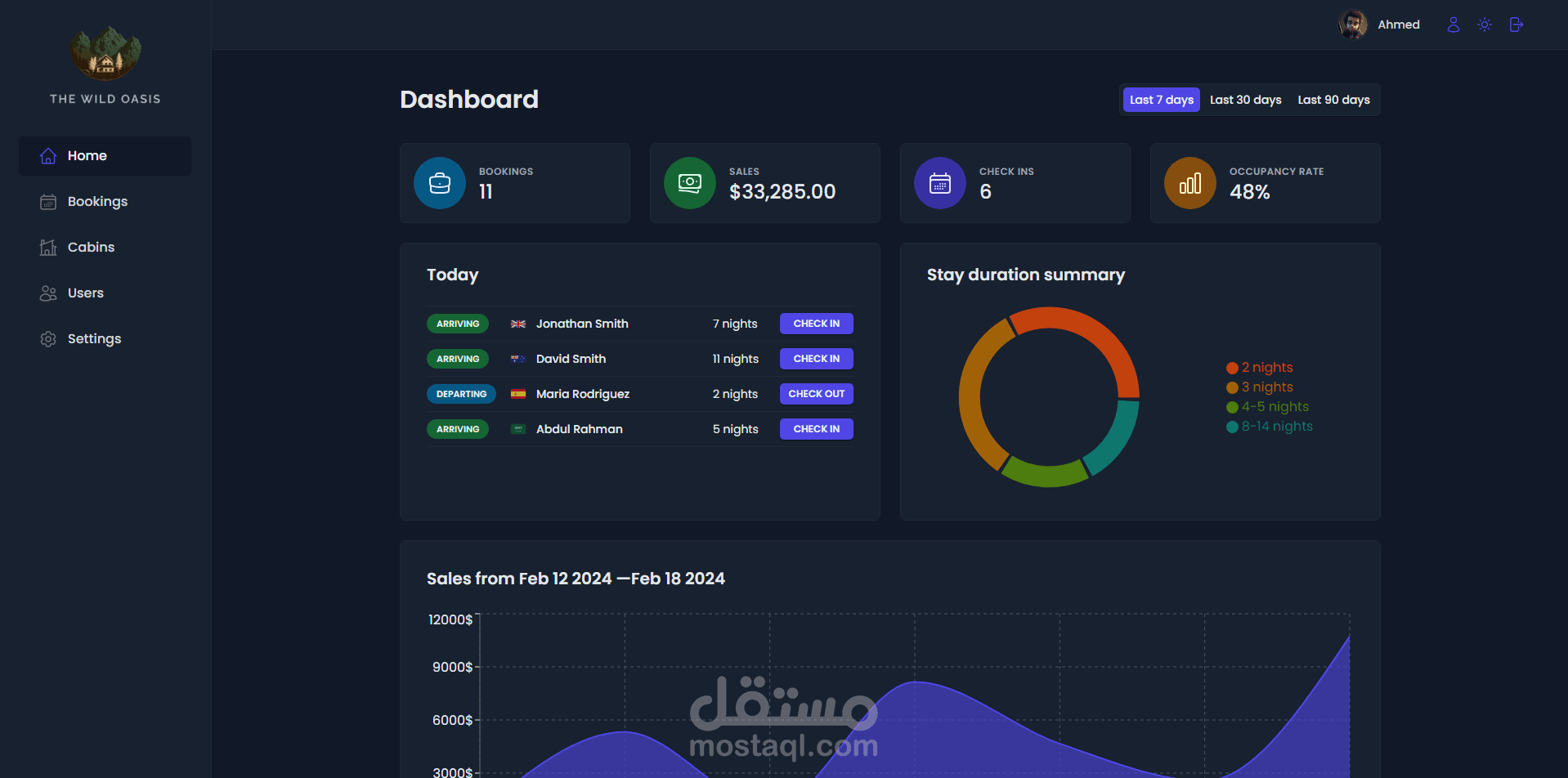The height and width of the screenshot is (778, 1568).
Task: Click the Sales banknote stat icon
Action: [x=690, y=183]
